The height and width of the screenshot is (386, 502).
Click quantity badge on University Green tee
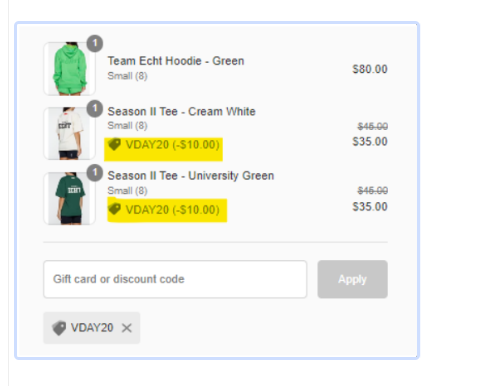[95, 173]
